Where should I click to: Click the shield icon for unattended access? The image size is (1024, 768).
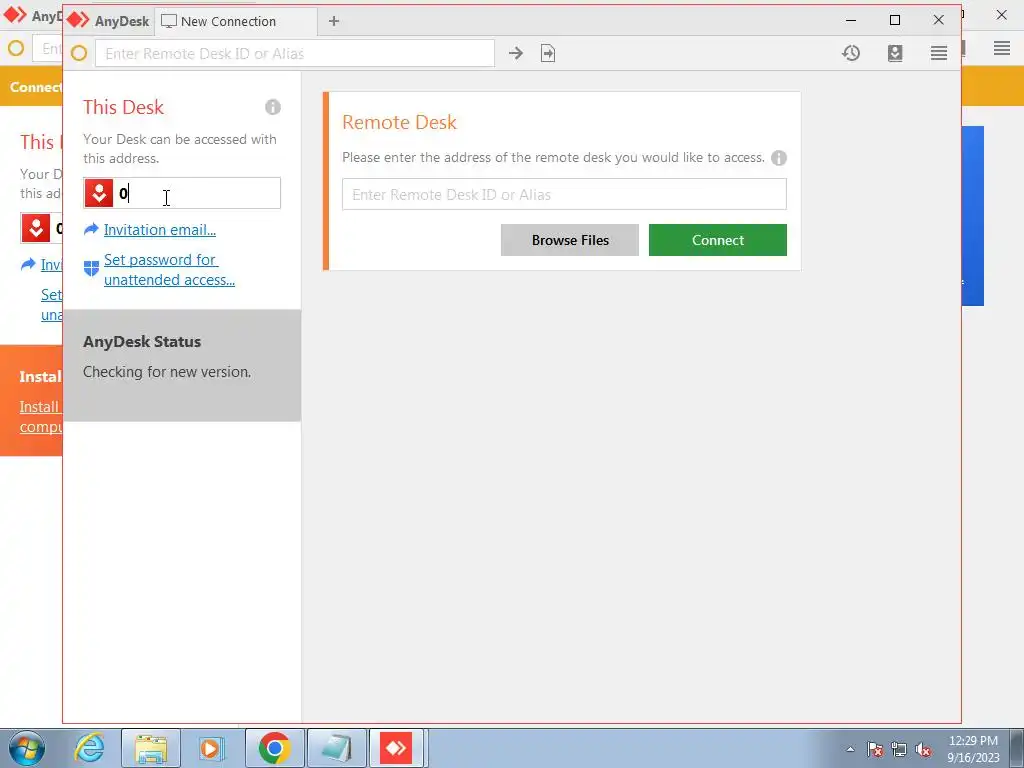pos(91,268)
